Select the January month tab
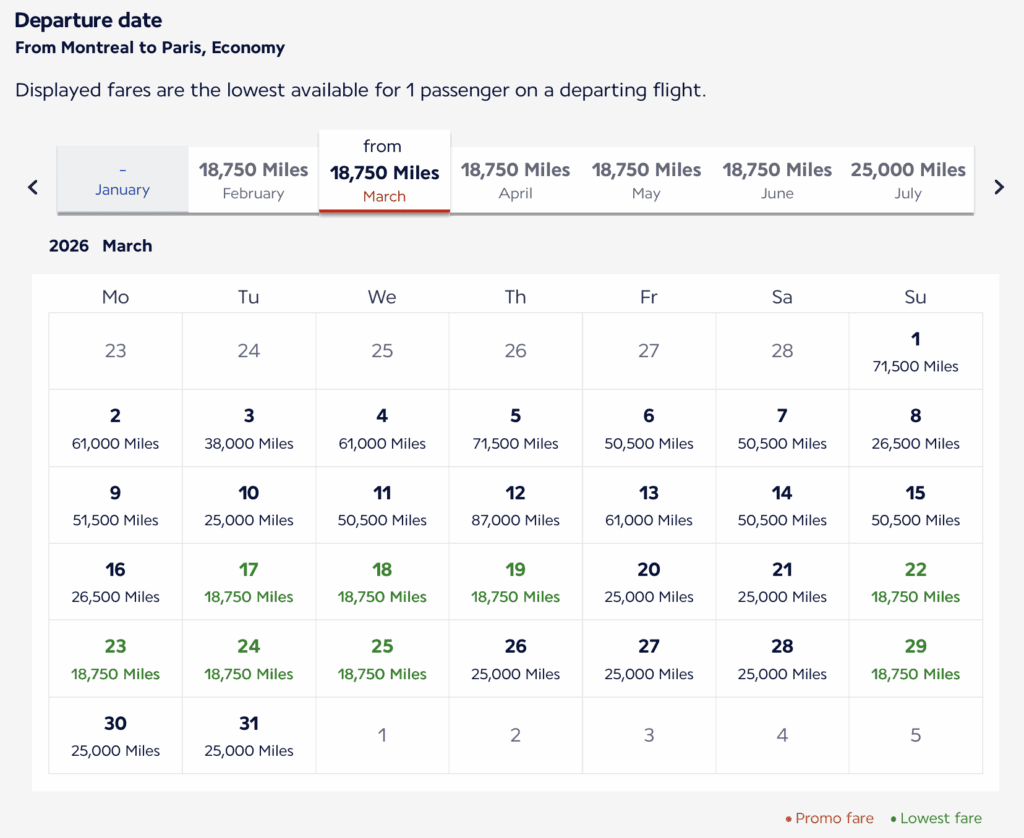Viewport: 1024px width, 838px height. click(x=122, y=180)
